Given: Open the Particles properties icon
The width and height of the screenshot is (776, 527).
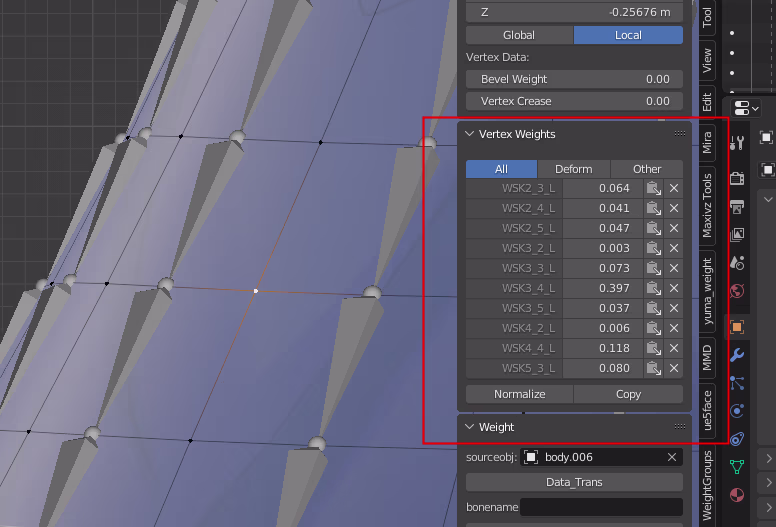Looking at the screenshot, I should [x=737, y=383].
